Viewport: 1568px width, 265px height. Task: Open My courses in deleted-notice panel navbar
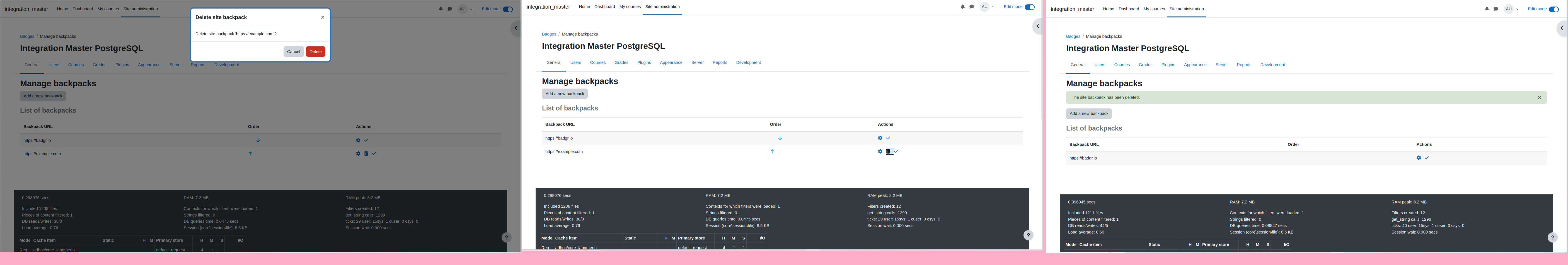[1154, 9]
